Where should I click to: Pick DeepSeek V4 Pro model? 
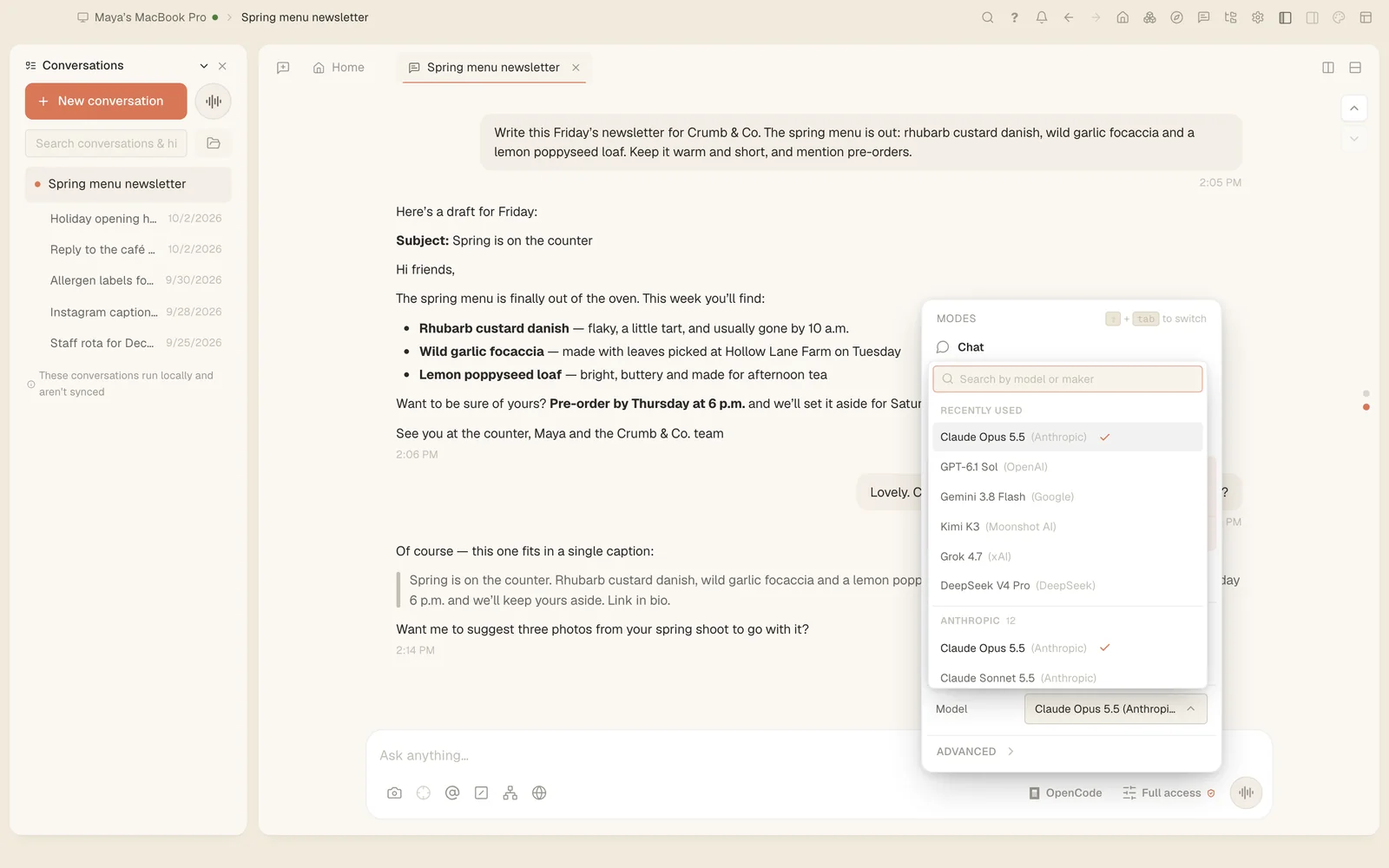(x=1067, y=586)
